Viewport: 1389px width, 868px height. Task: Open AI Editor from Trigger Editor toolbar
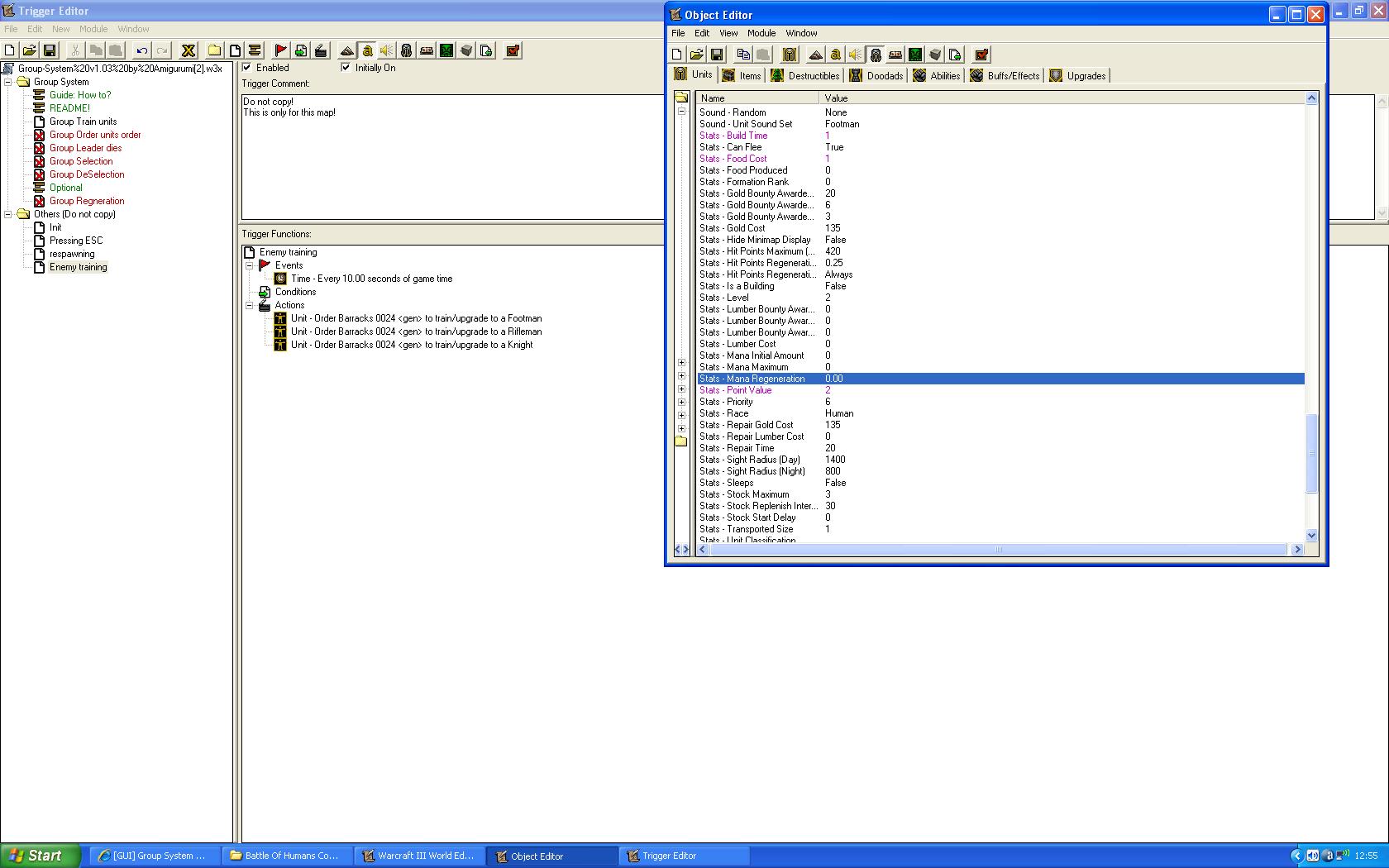click(x=446, y=50)
